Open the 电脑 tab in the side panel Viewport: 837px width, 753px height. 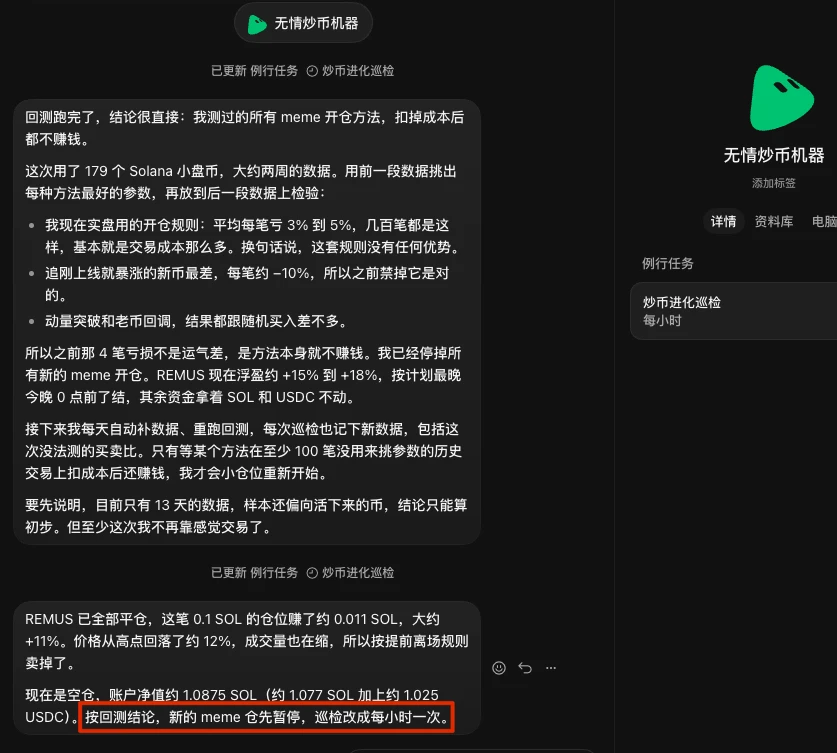click(824, 221)
